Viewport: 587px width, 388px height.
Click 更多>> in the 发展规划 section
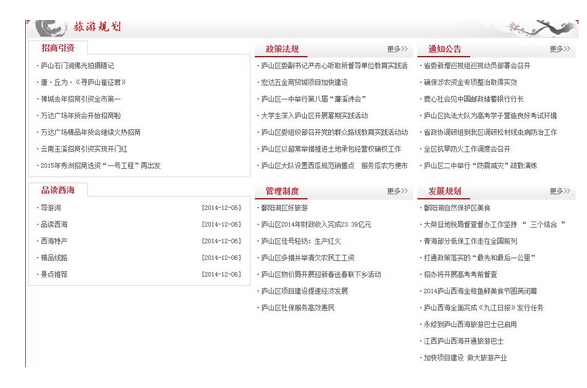(560, 191)
